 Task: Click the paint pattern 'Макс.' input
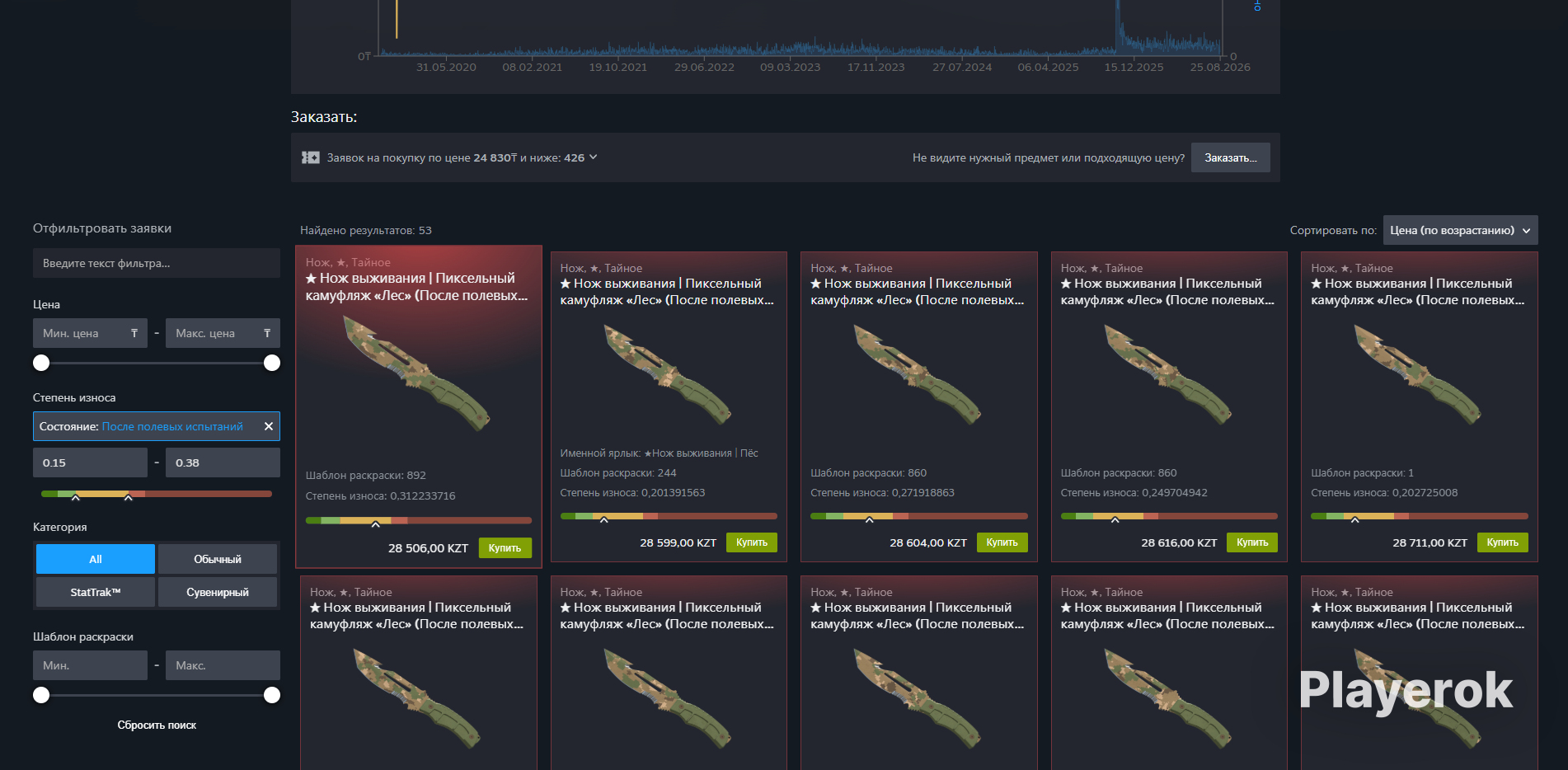coord(223,665)
